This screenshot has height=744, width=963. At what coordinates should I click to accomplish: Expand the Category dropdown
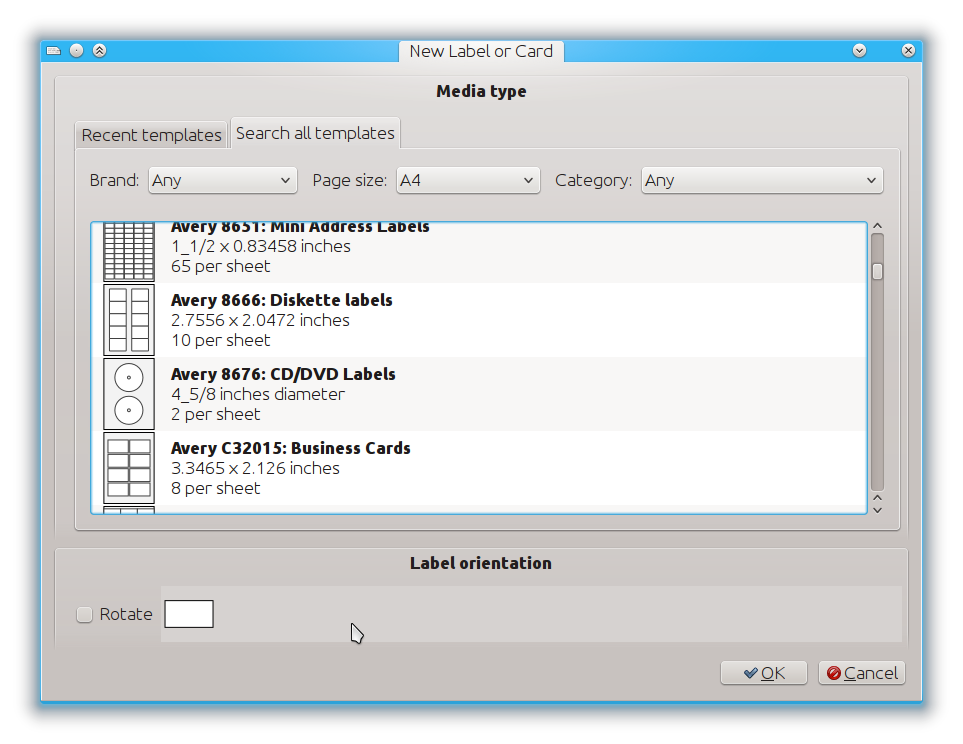(762, 181)
